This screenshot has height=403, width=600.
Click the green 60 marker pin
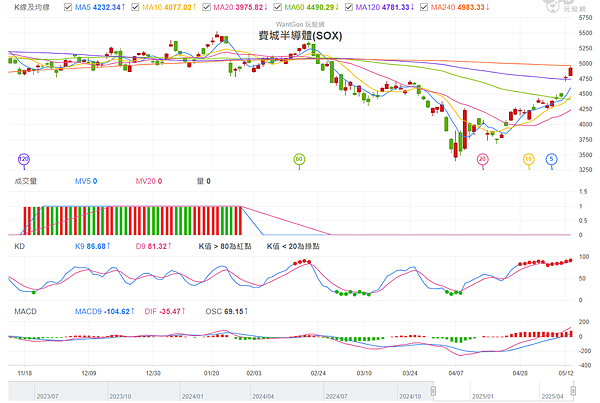299,160
